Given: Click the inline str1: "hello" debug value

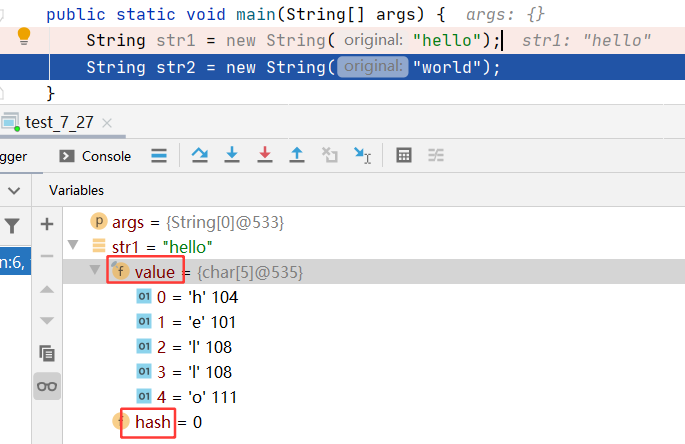Looking at the screenshot, I should pos(586,40).
